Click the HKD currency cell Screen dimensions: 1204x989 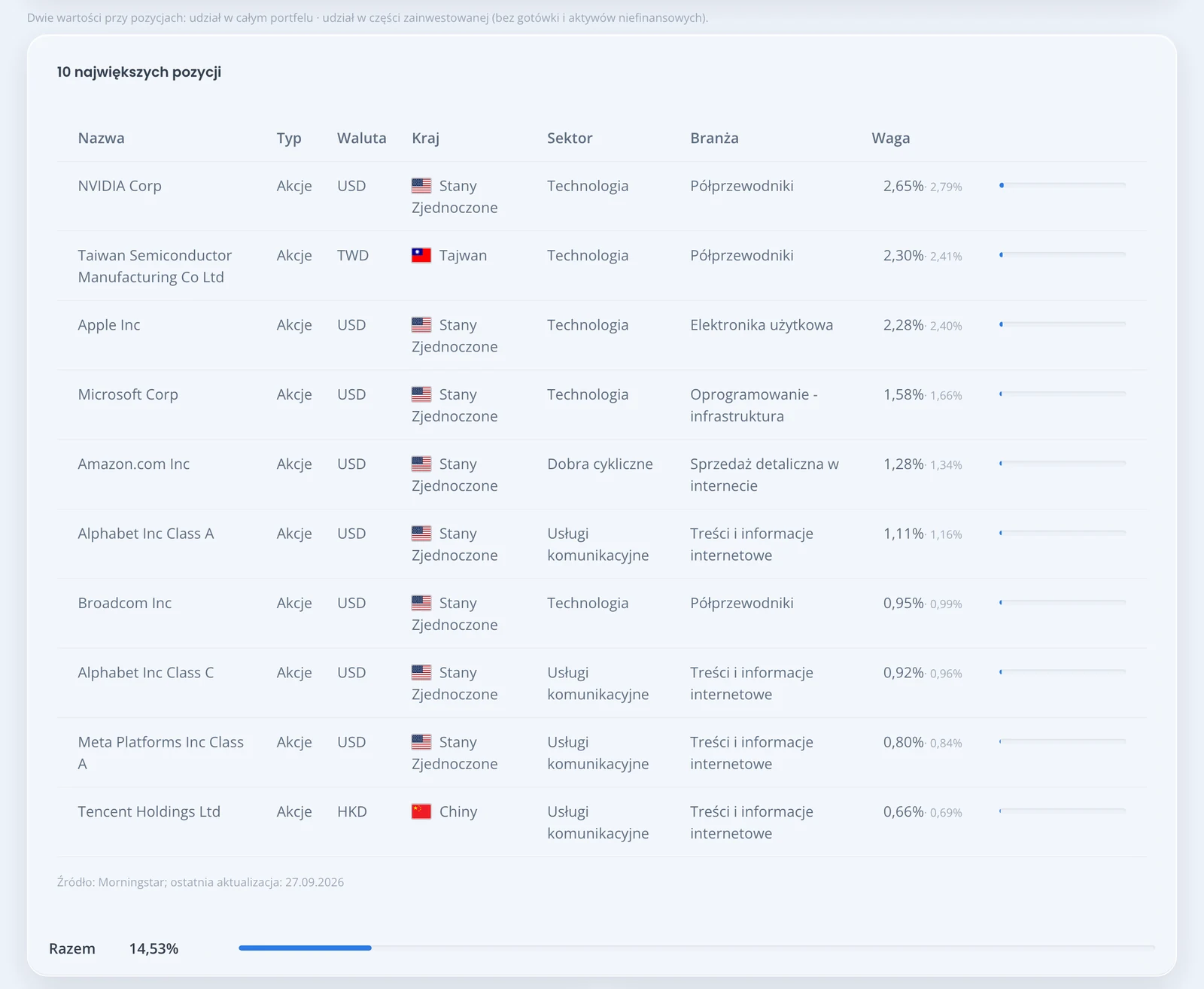(x=352, y=811)
